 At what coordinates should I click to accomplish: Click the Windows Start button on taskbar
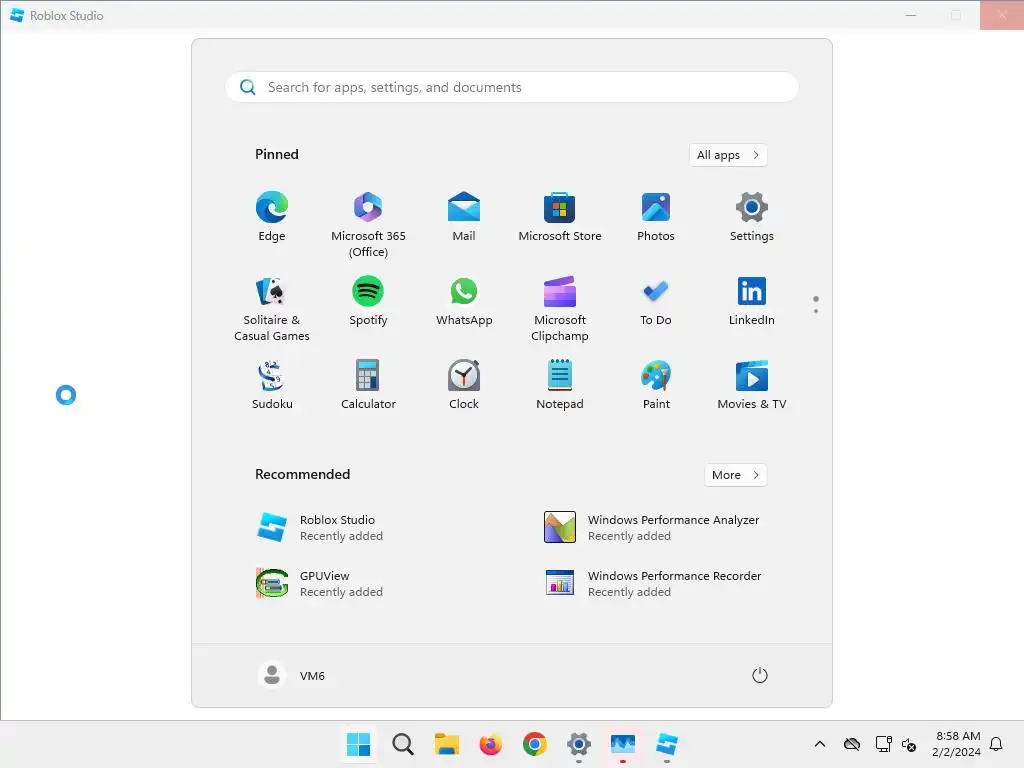(x=359, y=744)
